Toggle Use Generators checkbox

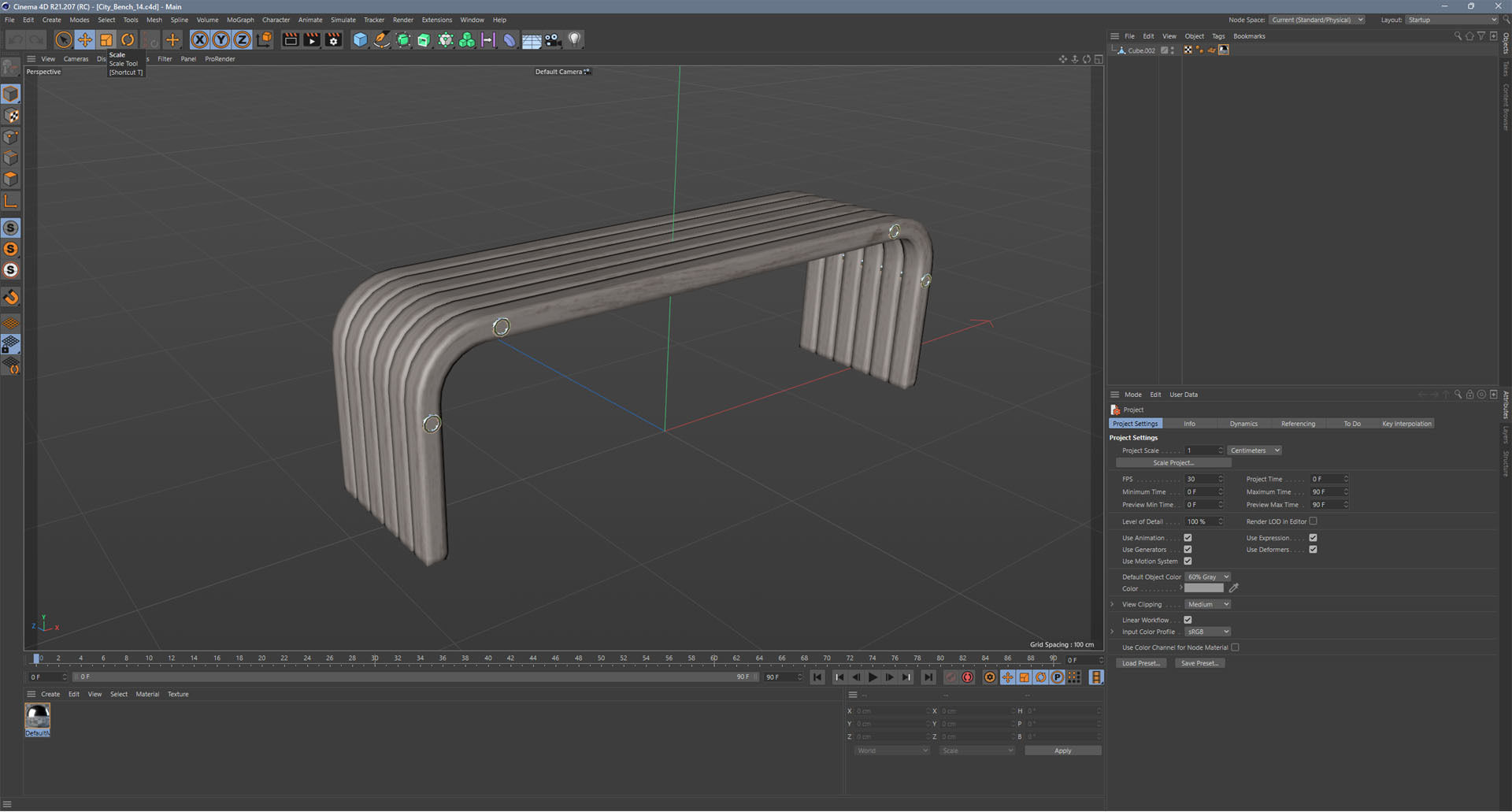click(x=1188, y=550)
